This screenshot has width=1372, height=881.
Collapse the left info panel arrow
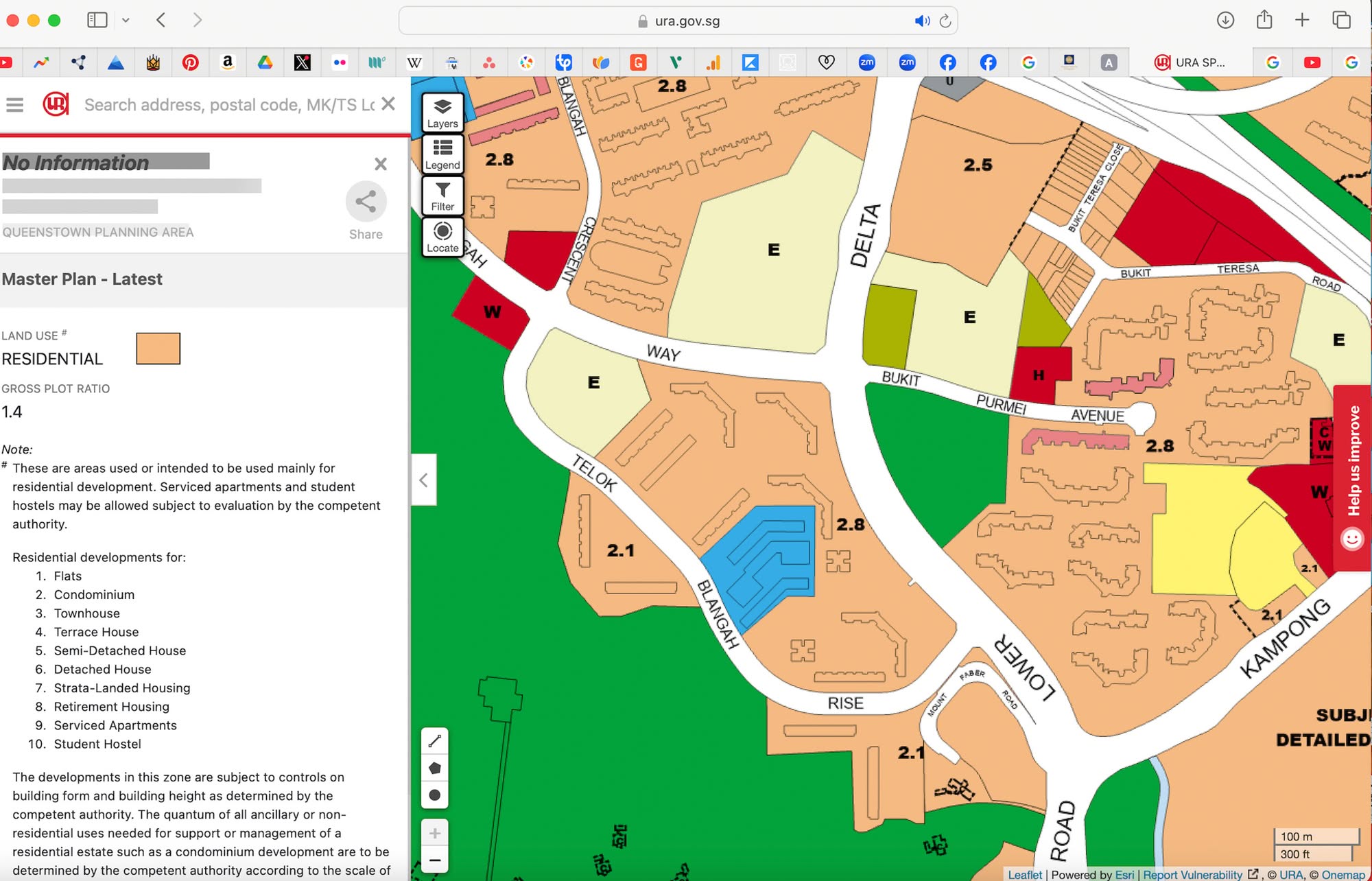coord(423,480)
